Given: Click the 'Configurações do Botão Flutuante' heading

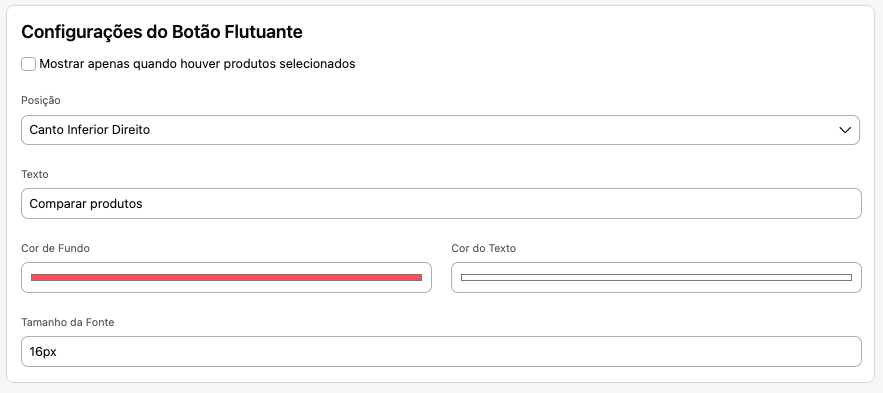Looking at the screenshot, I should click(162, 32).
